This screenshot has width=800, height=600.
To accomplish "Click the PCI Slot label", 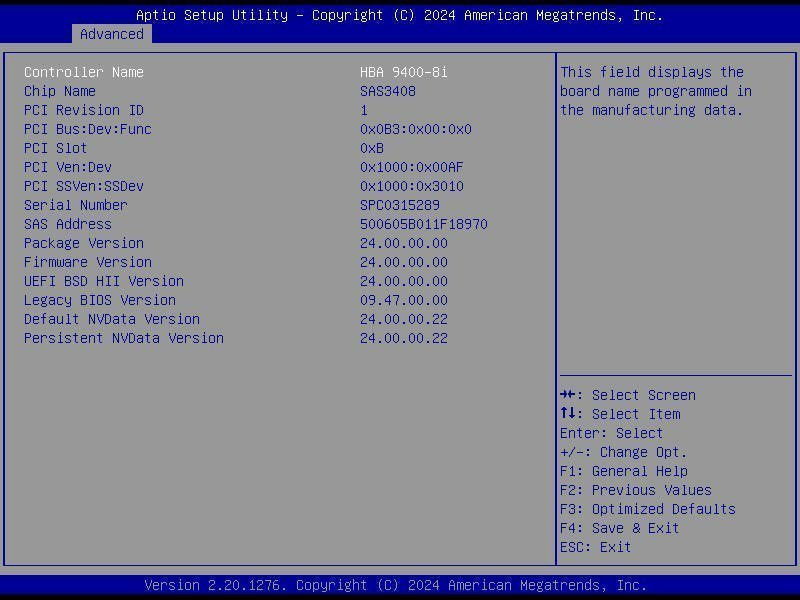I will [56, 148].
